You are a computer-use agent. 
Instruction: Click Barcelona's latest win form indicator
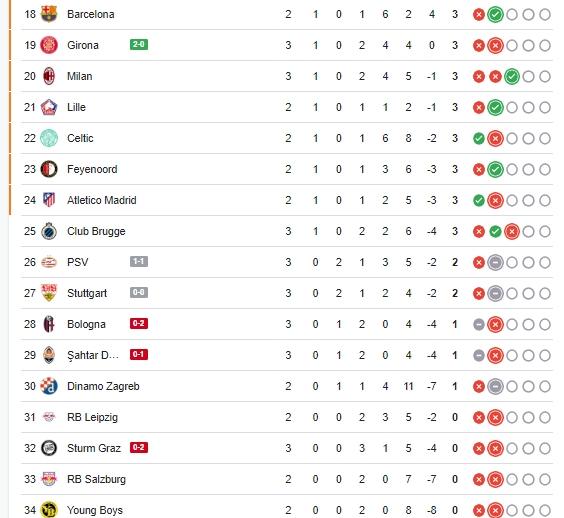pyautogui.click(x=495, y=15)
